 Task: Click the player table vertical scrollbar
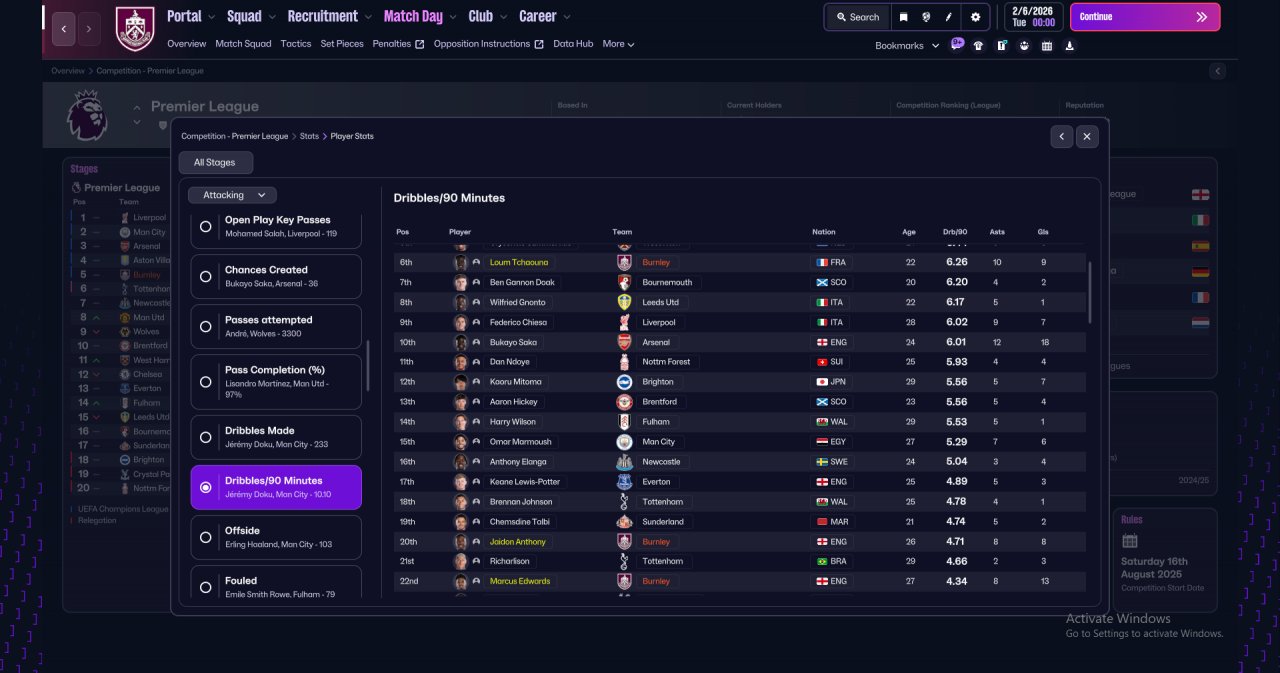pos(1089,292)
